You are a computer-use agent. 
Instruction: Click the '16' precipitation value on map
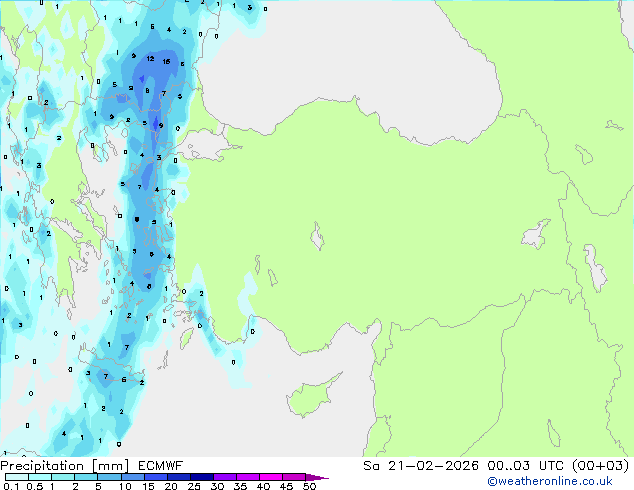click(166, 61)
